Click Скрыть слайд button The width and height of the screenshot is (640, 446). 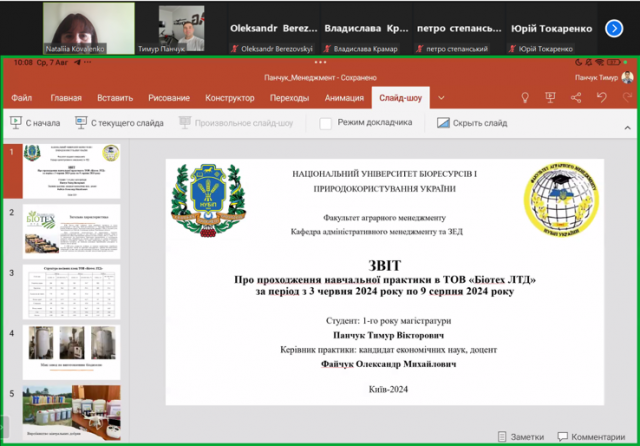(x=472, y=123)
